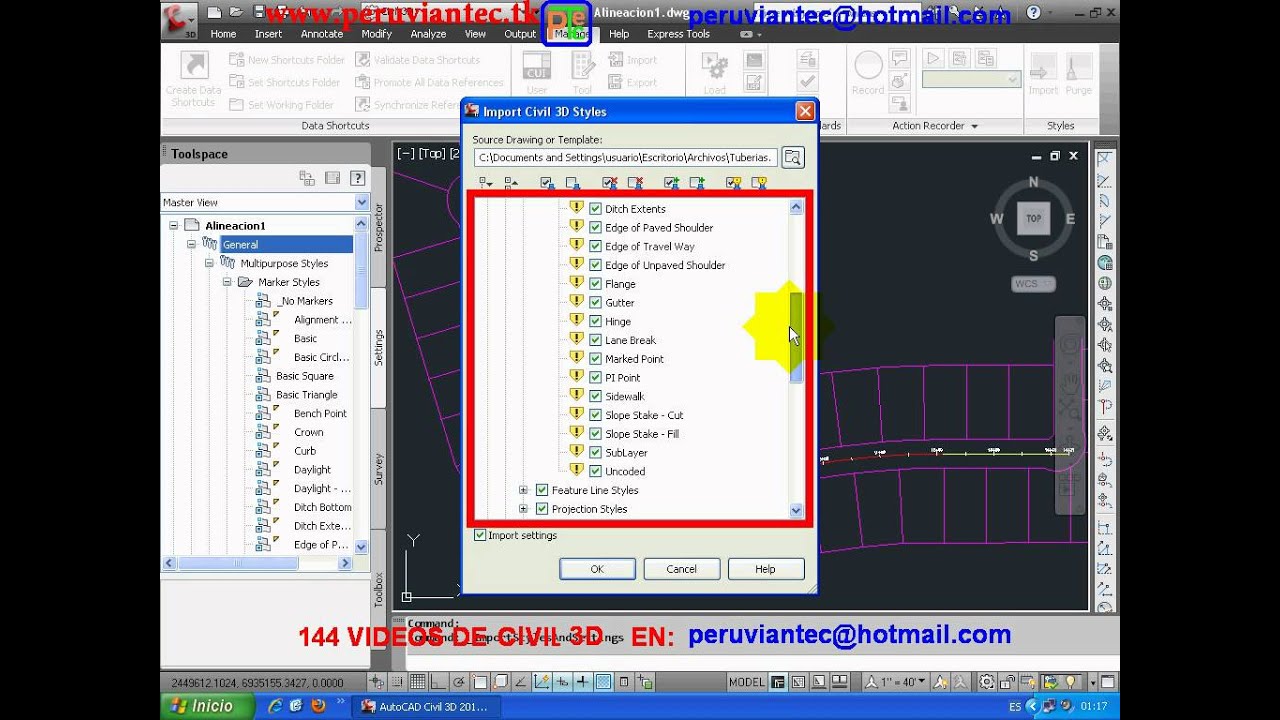Uncheck the Gutter checkbox

(x=596, y=303)
